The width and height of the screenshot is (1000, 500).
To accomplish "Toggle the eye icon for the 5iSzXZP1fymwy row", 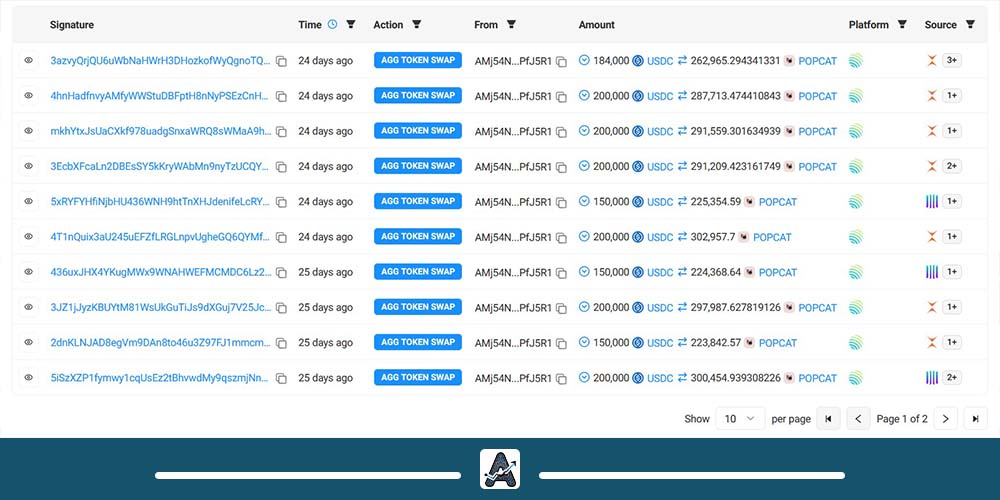I will 29,378.
